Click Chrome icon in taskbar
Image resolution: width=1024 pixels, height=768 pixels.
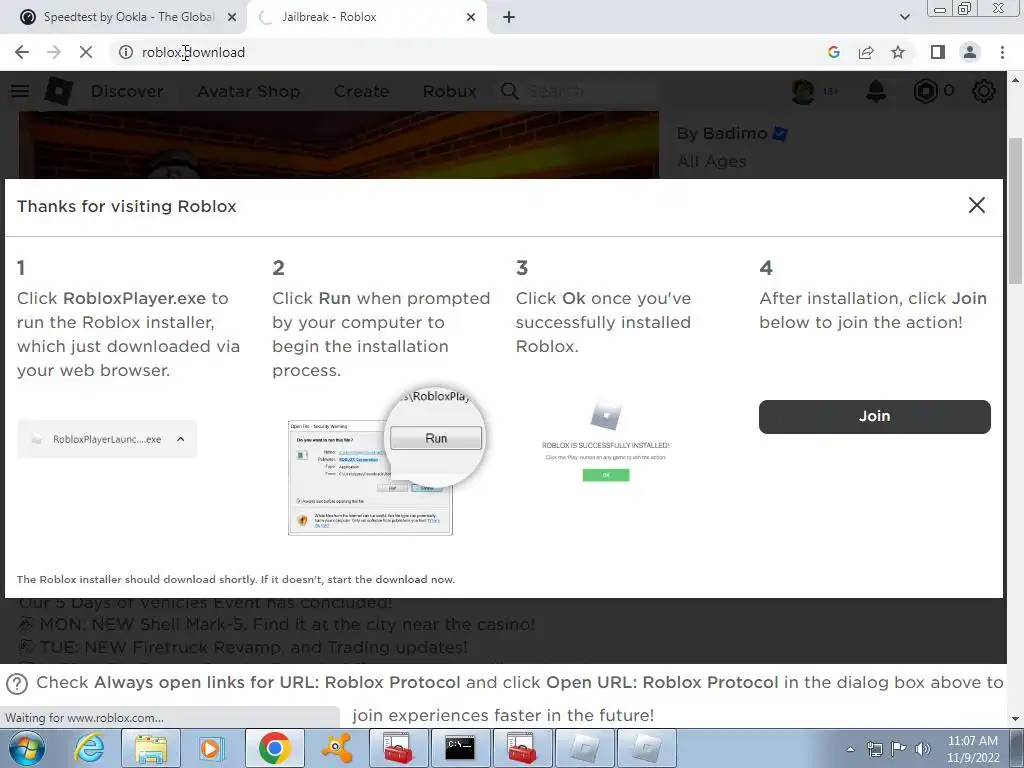pos(274,748)
